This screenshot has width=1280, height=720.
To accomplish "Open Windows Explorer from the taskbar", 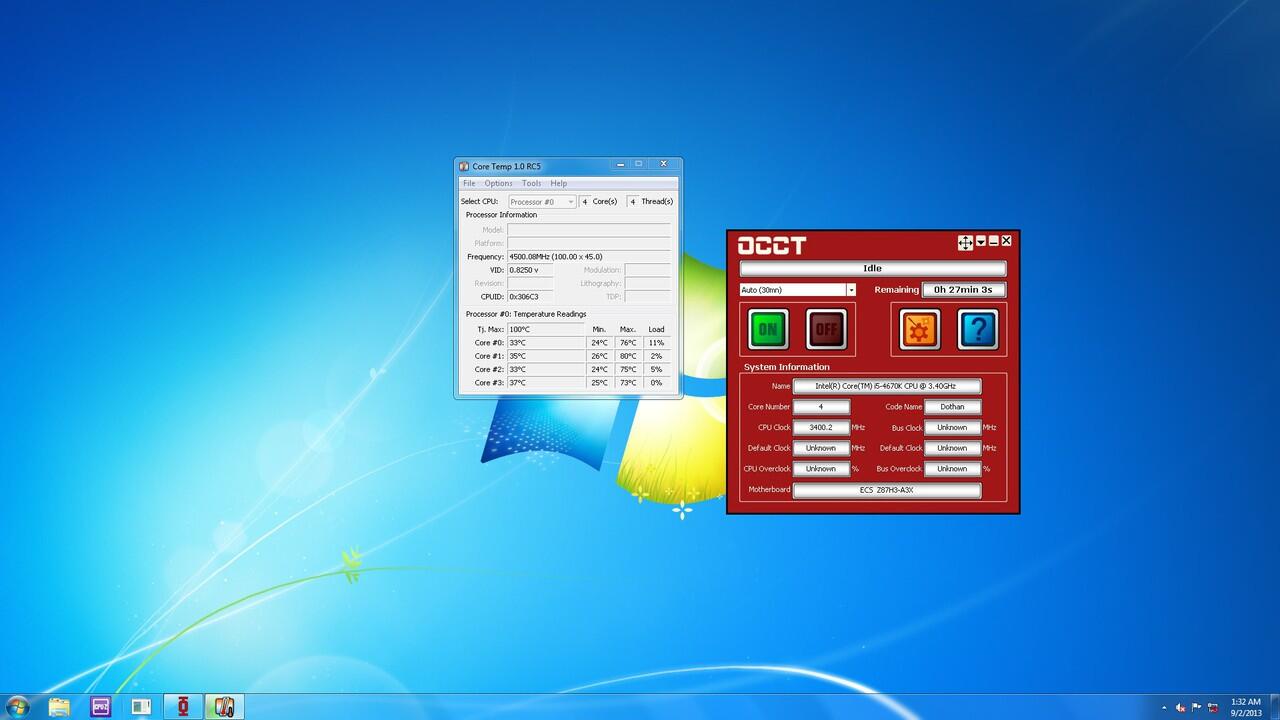I will point(59,707).
